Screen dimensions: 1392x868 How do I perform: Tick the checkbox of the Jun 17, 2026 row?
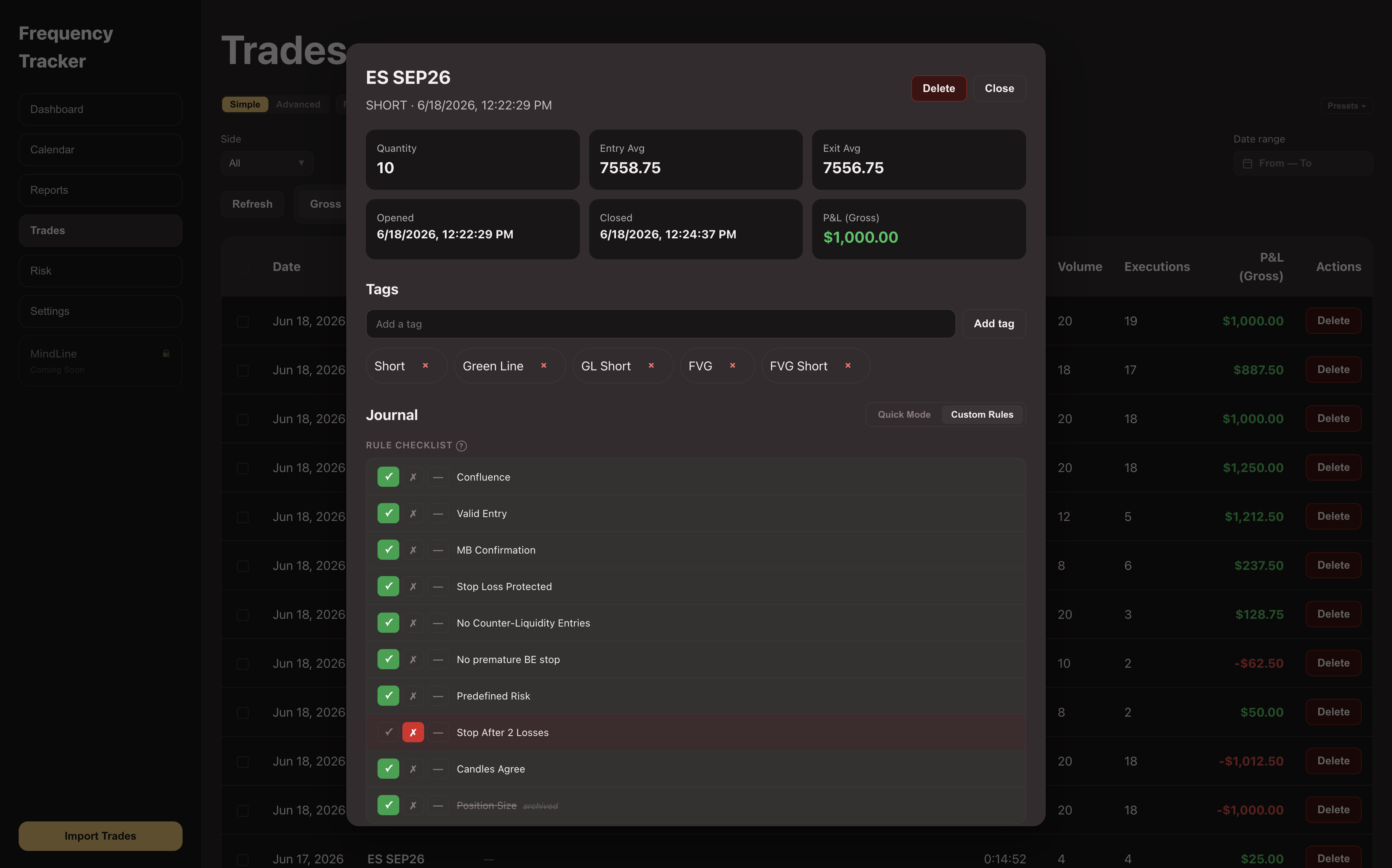click(243, 859)
